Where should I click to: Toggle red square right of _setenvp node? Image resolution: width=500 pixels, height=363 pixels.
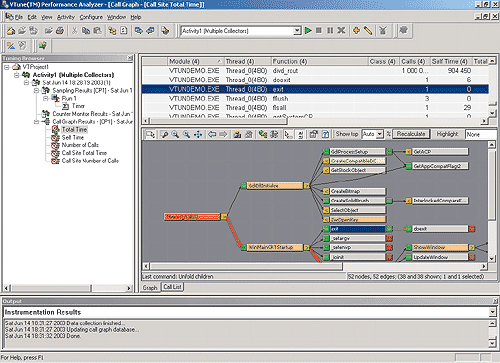tap(389, 248)
